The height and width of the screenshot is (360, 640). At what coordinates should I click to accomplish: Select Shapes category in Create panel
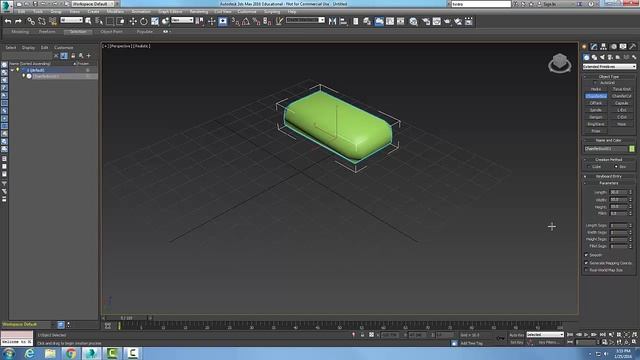click(x=594, y=57)
